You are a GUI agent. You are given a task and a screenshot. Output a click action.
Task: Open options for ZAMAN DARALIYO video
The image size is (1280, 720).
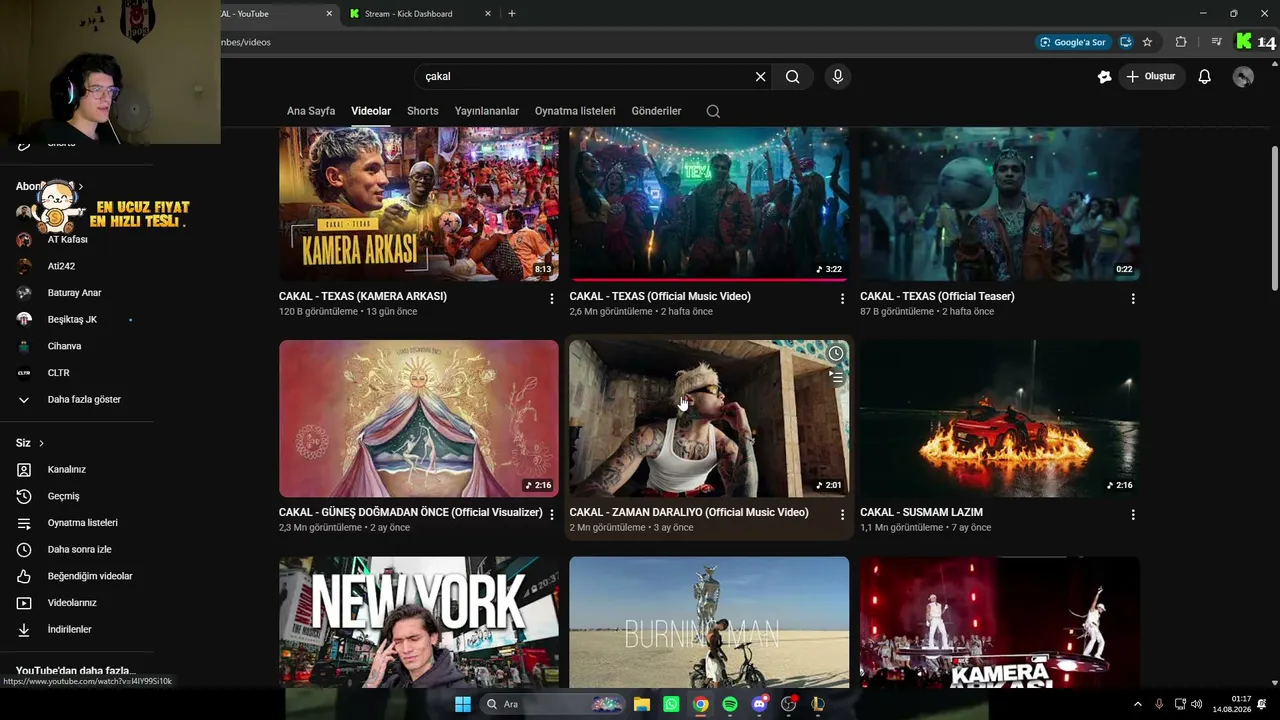842,515
